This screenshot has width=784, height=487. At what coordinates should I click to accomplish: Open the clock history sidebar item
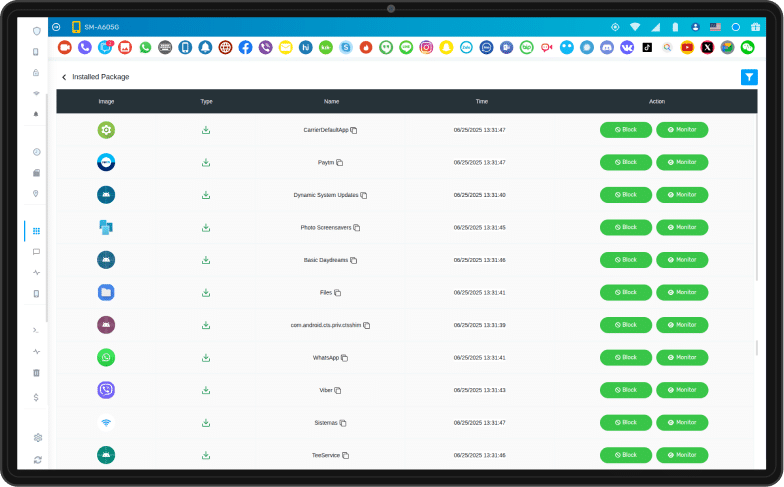click(36, 152)
